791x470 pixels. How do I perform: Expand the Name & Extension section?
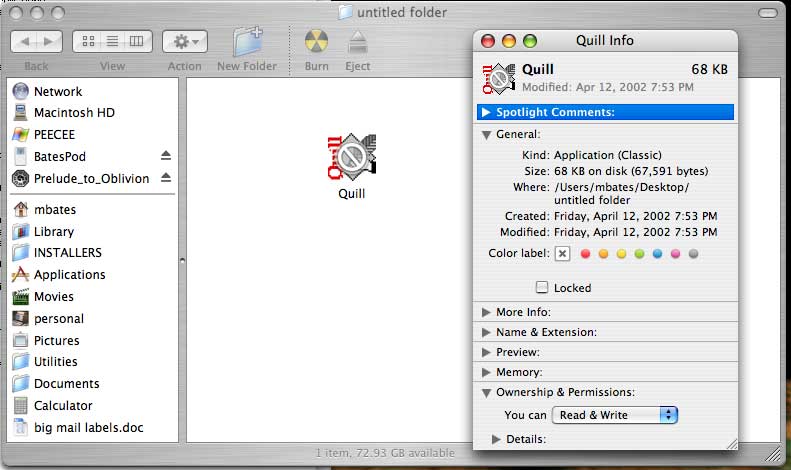pos(486,332)
